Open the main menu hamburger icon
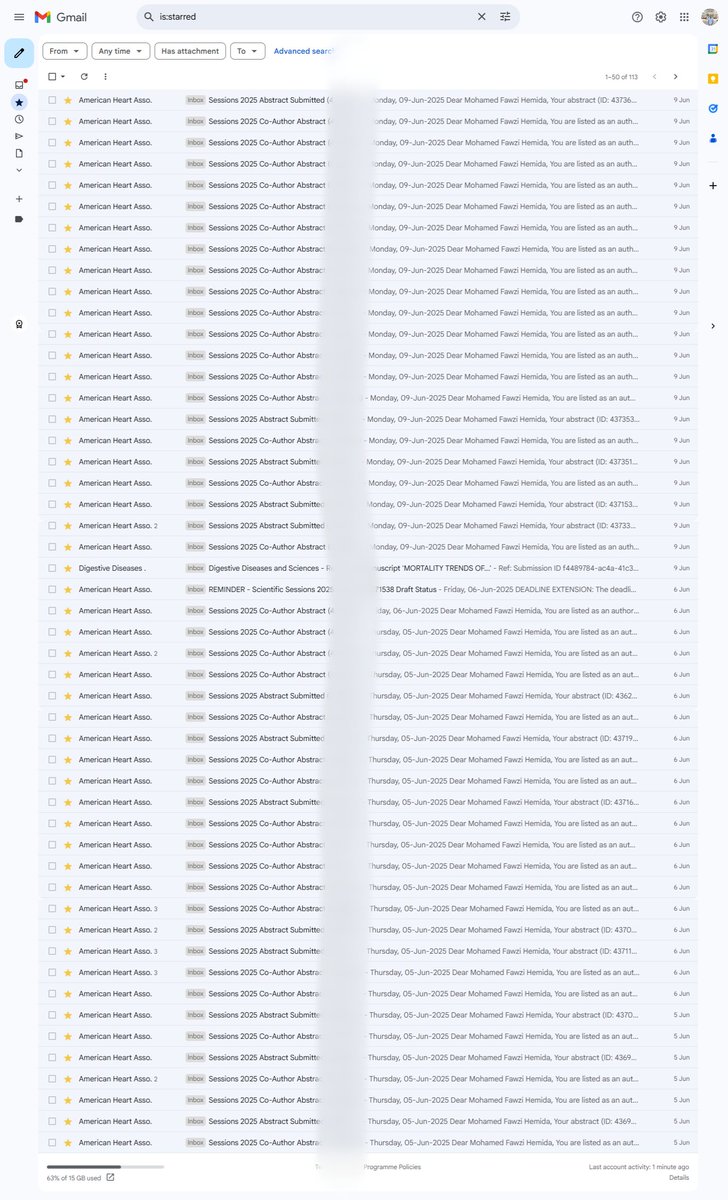This screenshot has height=1200, width=728. (x=19, y=17)
